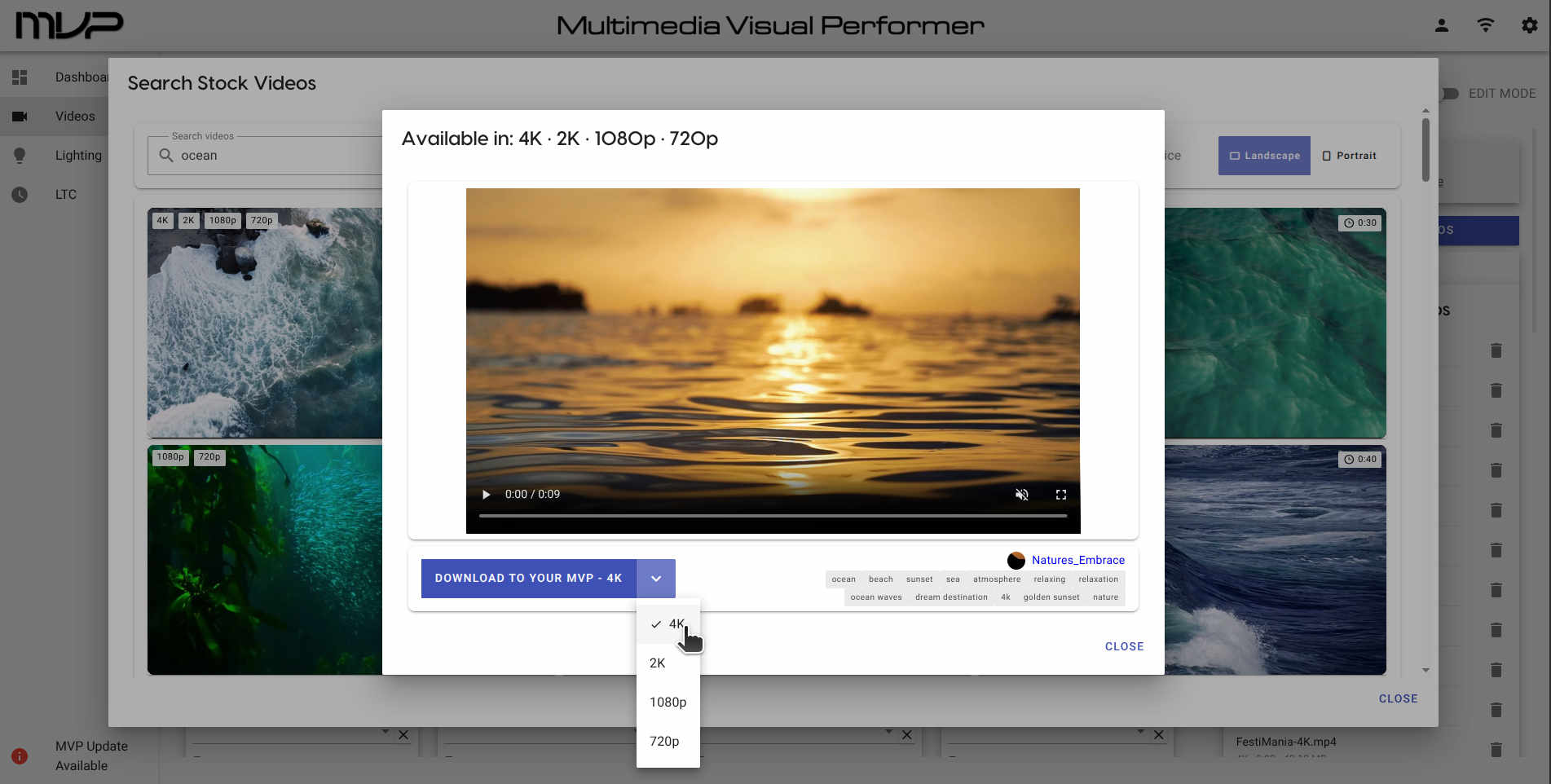Toggle the EDIT MODE switch
The height and width of the screenshot is (784, 1551).
pos(1448,93)
